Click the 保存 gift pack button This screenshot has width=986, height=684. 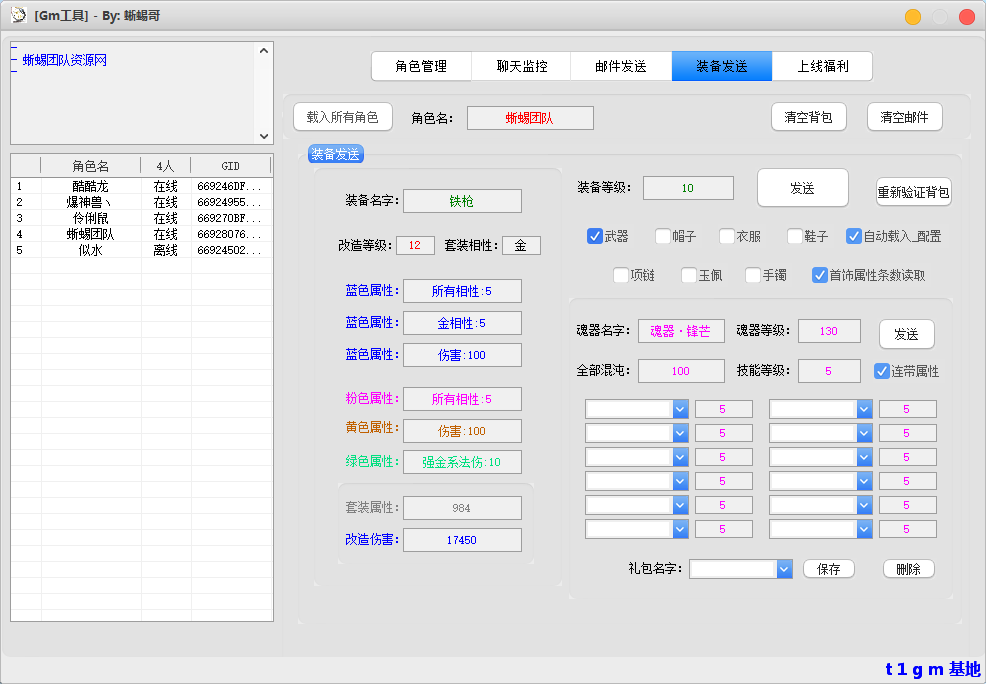[829, 569]
